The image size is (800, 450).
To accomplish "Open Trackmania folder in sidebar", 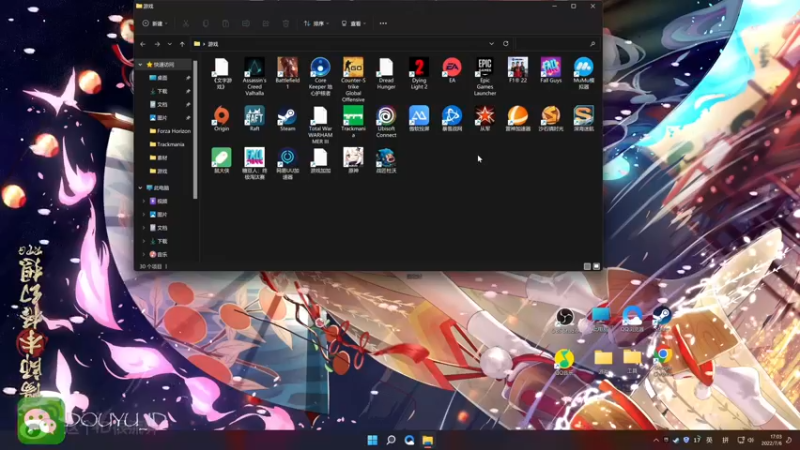I will (167, 144).
